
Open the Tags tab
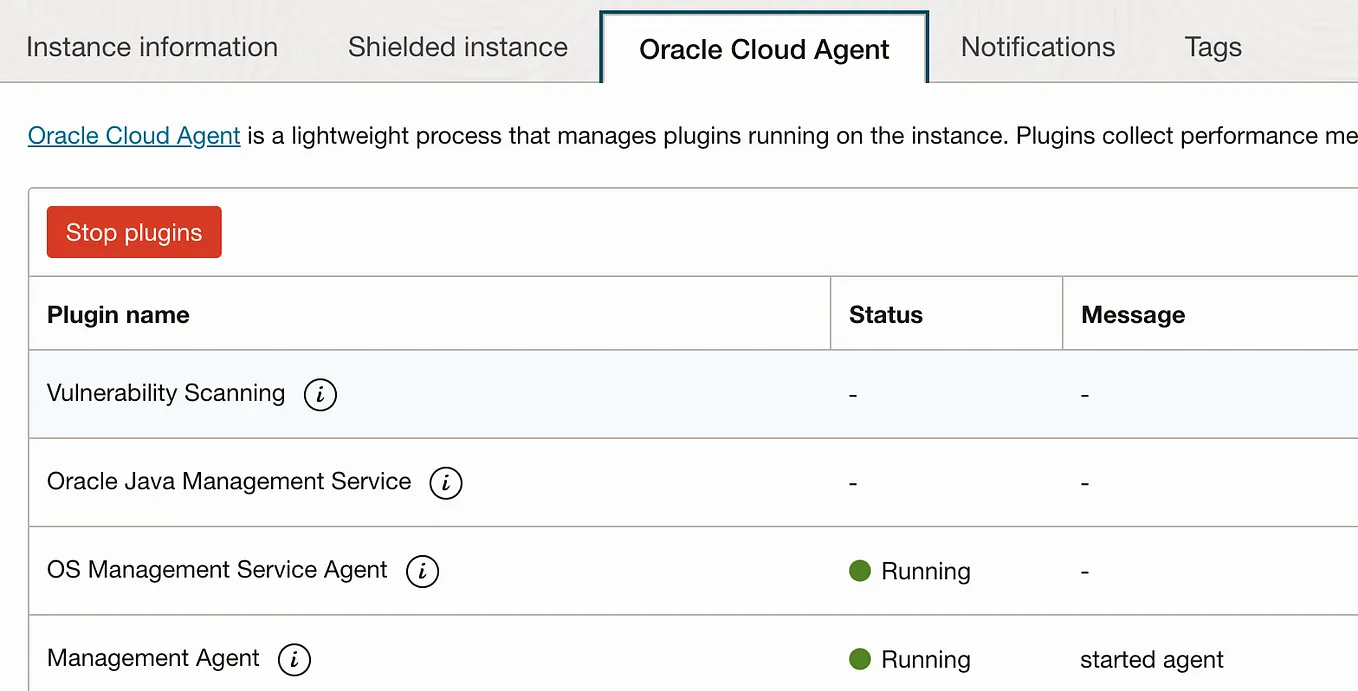tap(1213, 47)
